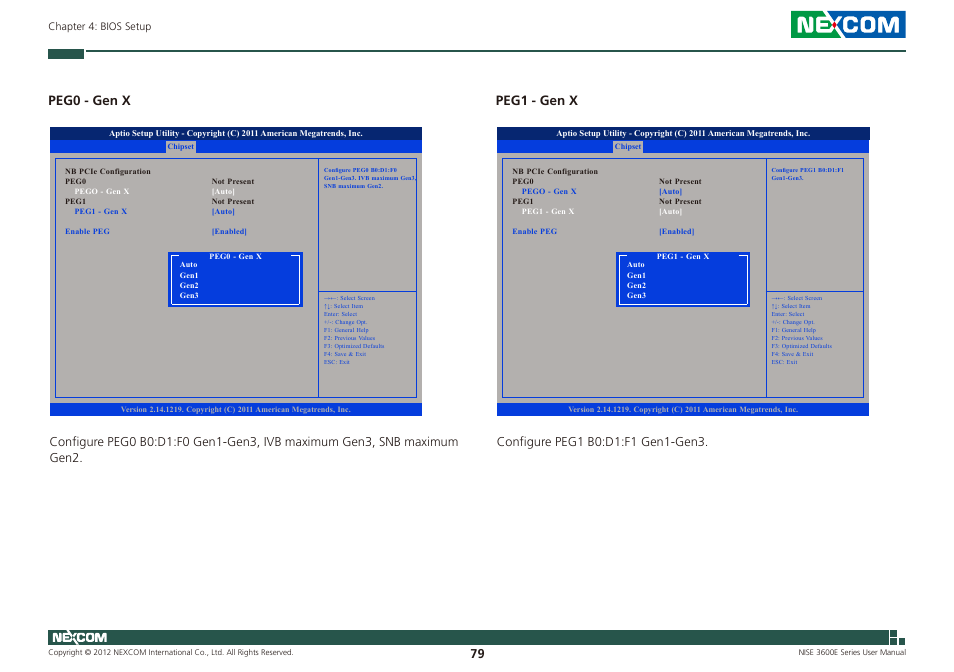This screenshot has height=672, width=954.
Task: Choose Gen3 in the PEG0 - Gen X popup
Action: 189,296
